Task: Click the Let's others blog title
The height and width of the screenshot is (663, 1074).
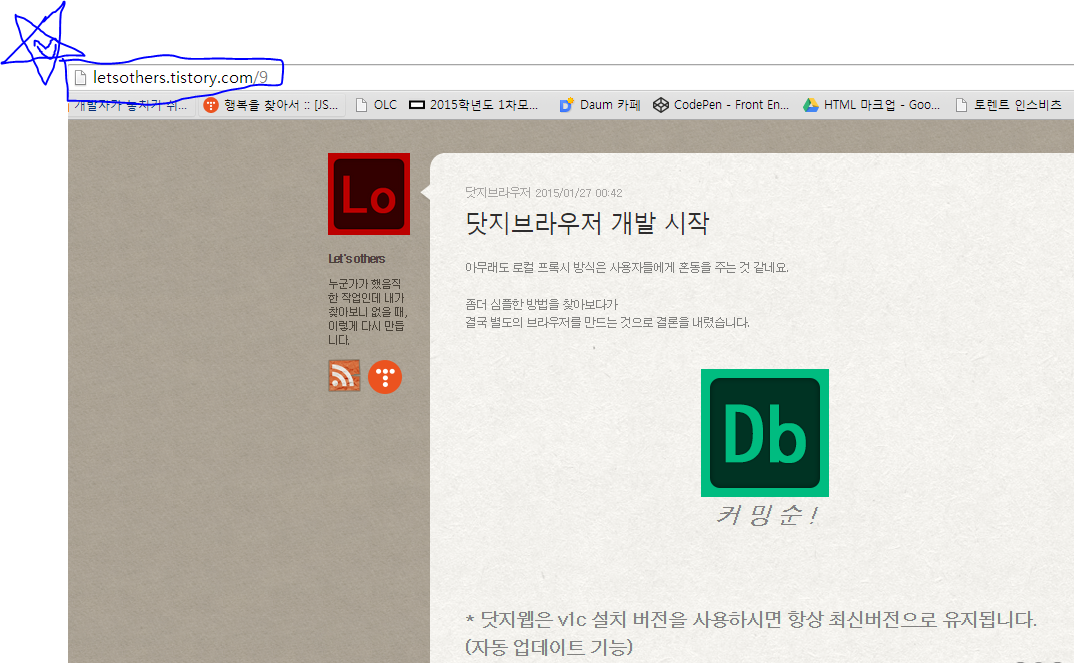Action: click(356, 259)
